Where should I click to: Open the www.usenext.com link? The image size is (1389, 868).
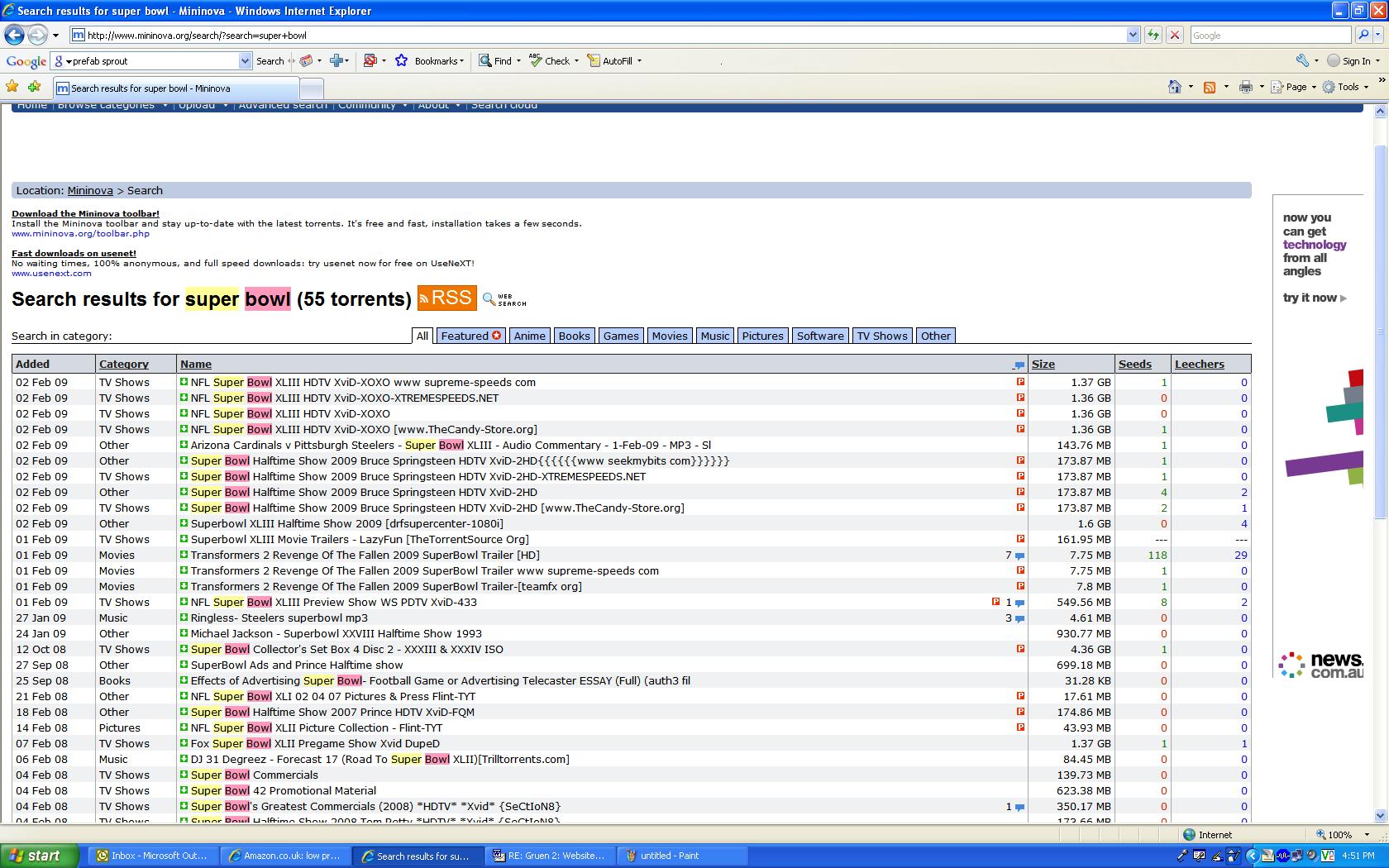click(51, 273)
